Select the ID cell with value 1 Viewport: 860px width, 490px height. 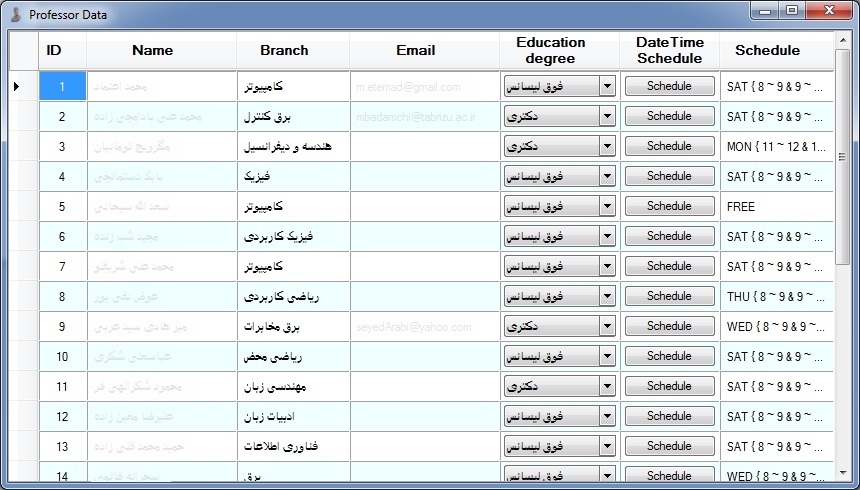coord(62,86)
